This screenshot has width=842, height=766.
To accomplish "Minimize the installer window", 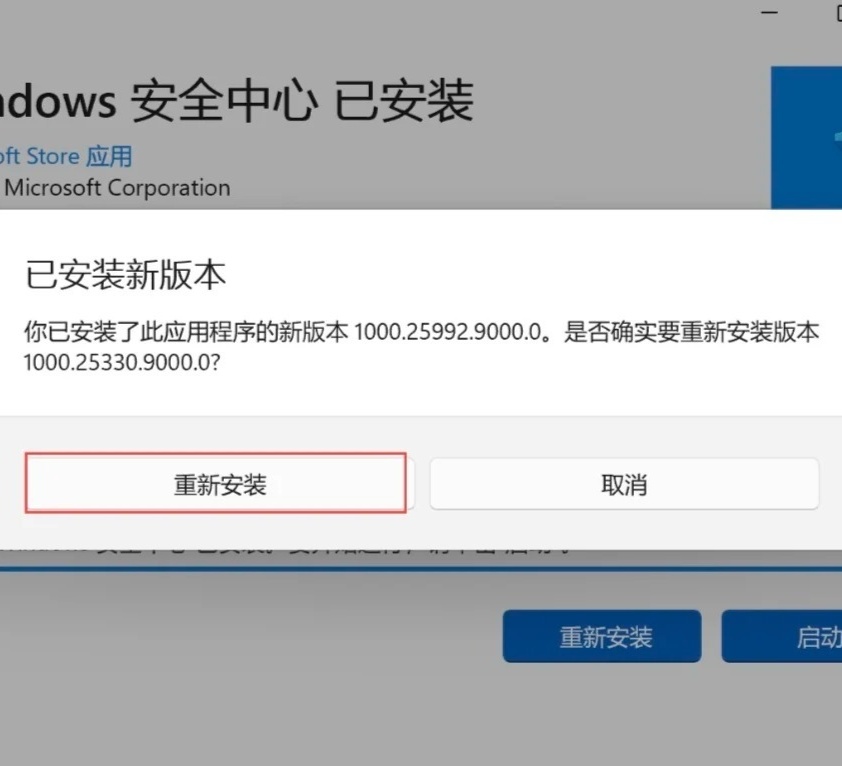I will tap(770, 12).
